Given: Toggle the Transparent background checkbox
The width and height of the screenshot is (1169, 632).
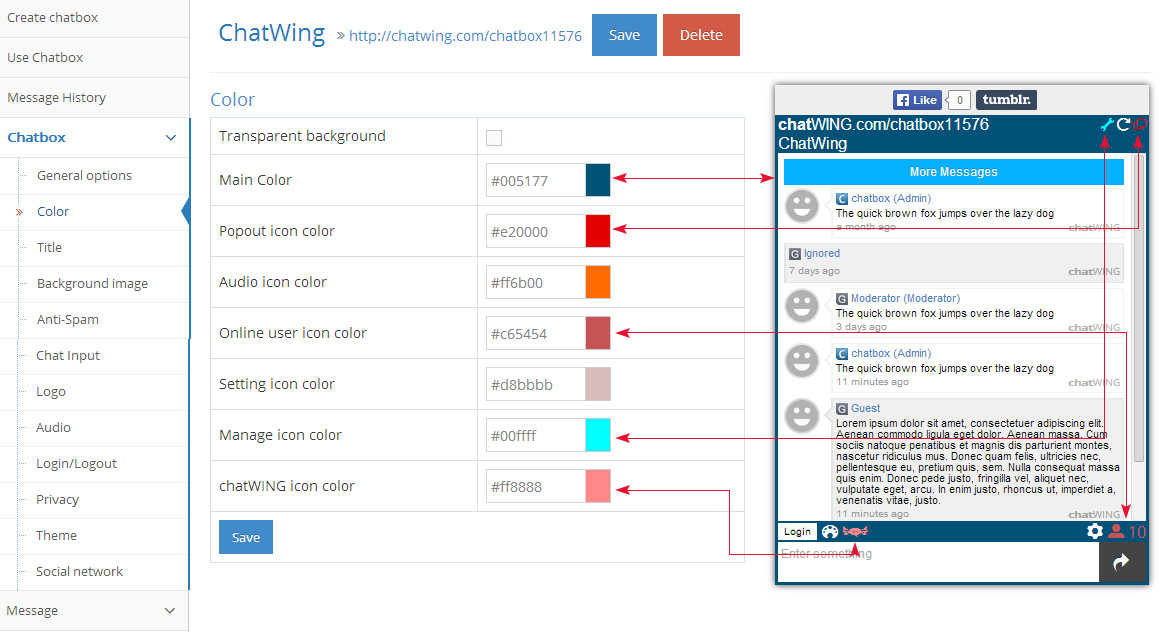Looking at the screenshot, I should pyautogui.click(x=494, y=138).
